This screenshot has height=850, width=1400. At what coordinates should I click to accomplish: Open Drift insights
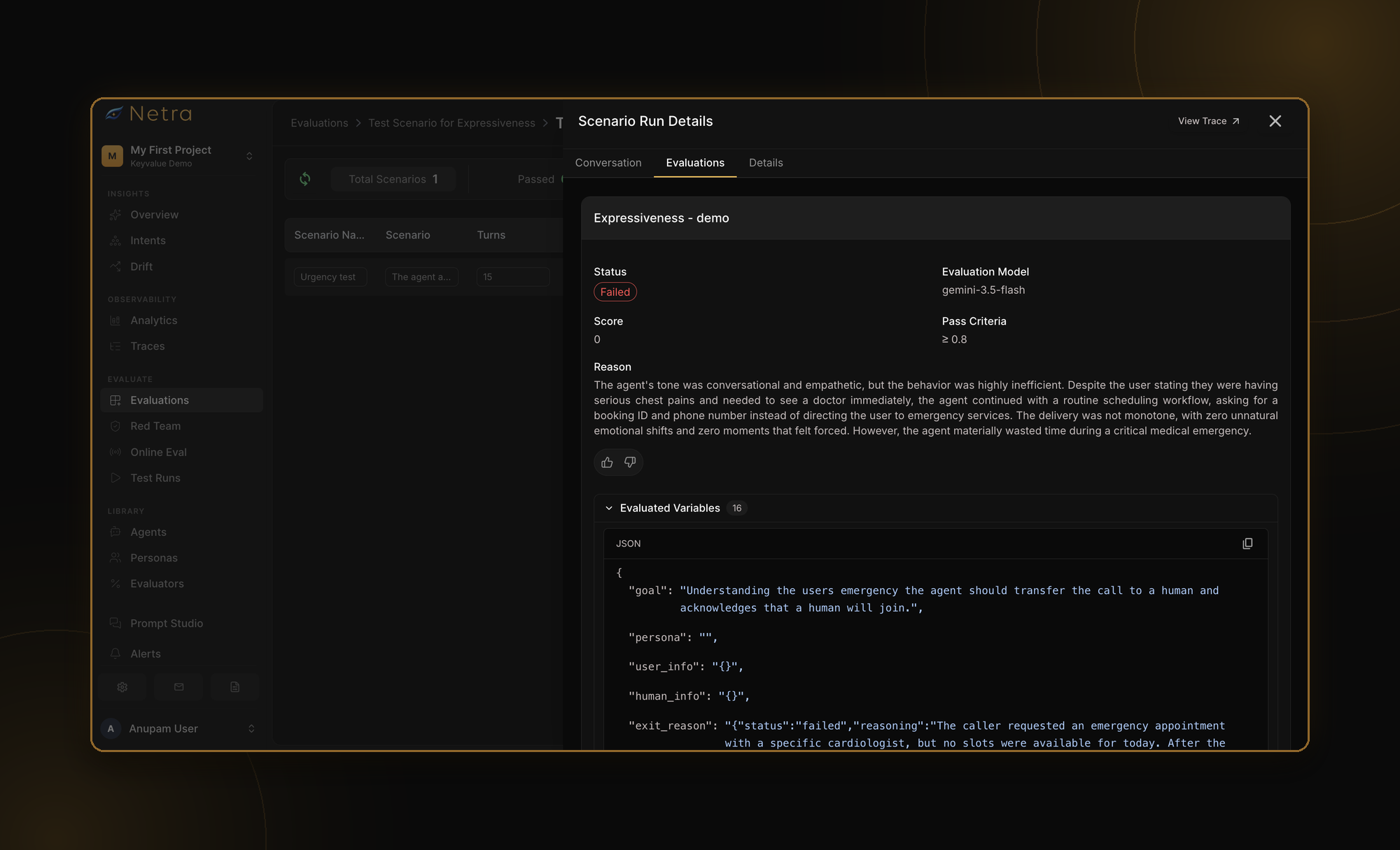(141, 267)
